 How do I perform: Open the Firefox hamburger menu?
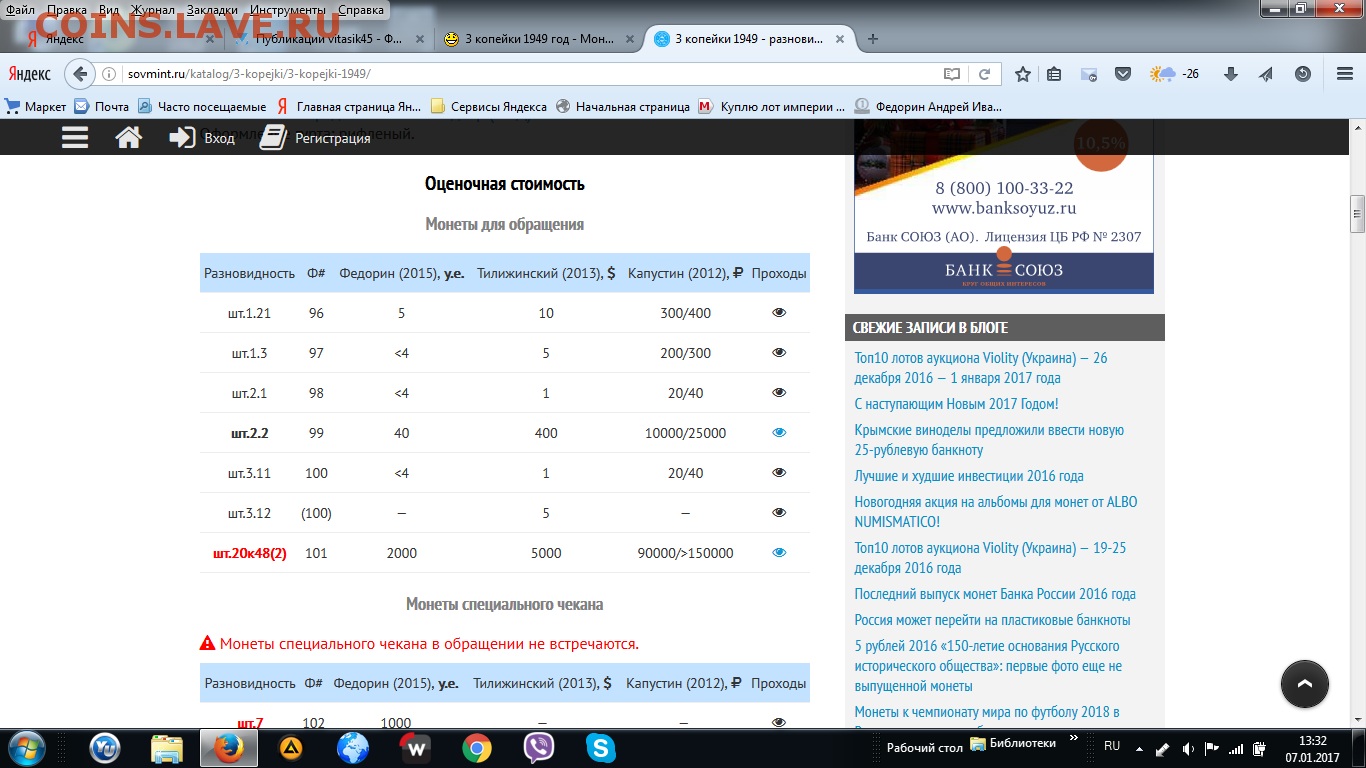click(x=1344, y=74)
